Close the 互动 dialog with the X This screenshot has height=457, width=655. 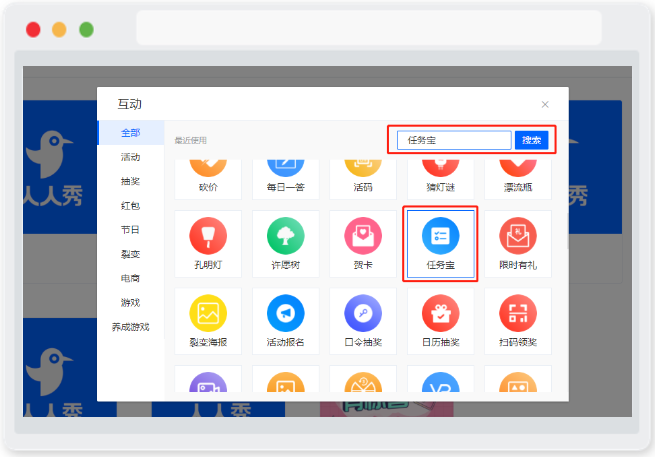pyautogui.click(x=545, y=104)
